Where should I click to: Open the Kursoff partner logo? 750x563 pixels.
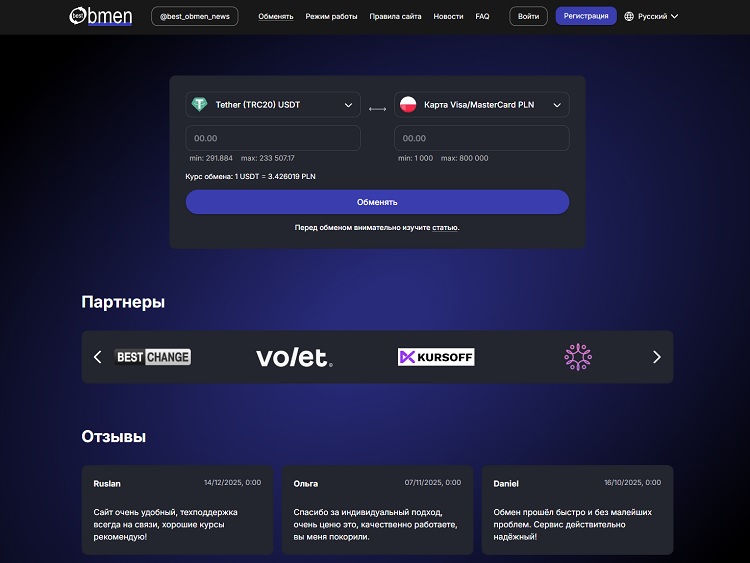click(436, 357)
